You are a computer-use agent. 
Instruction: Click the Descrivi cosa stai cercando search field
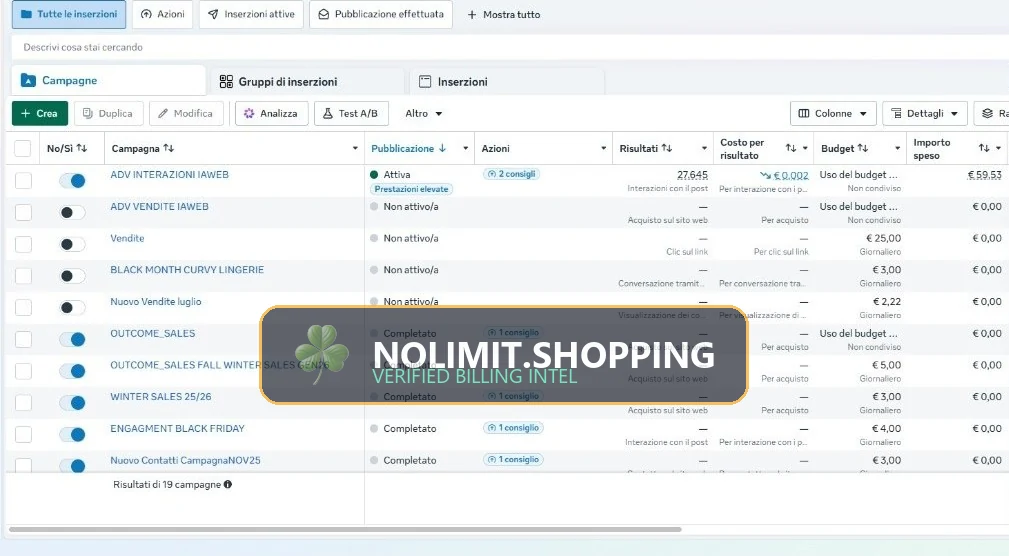510,47
